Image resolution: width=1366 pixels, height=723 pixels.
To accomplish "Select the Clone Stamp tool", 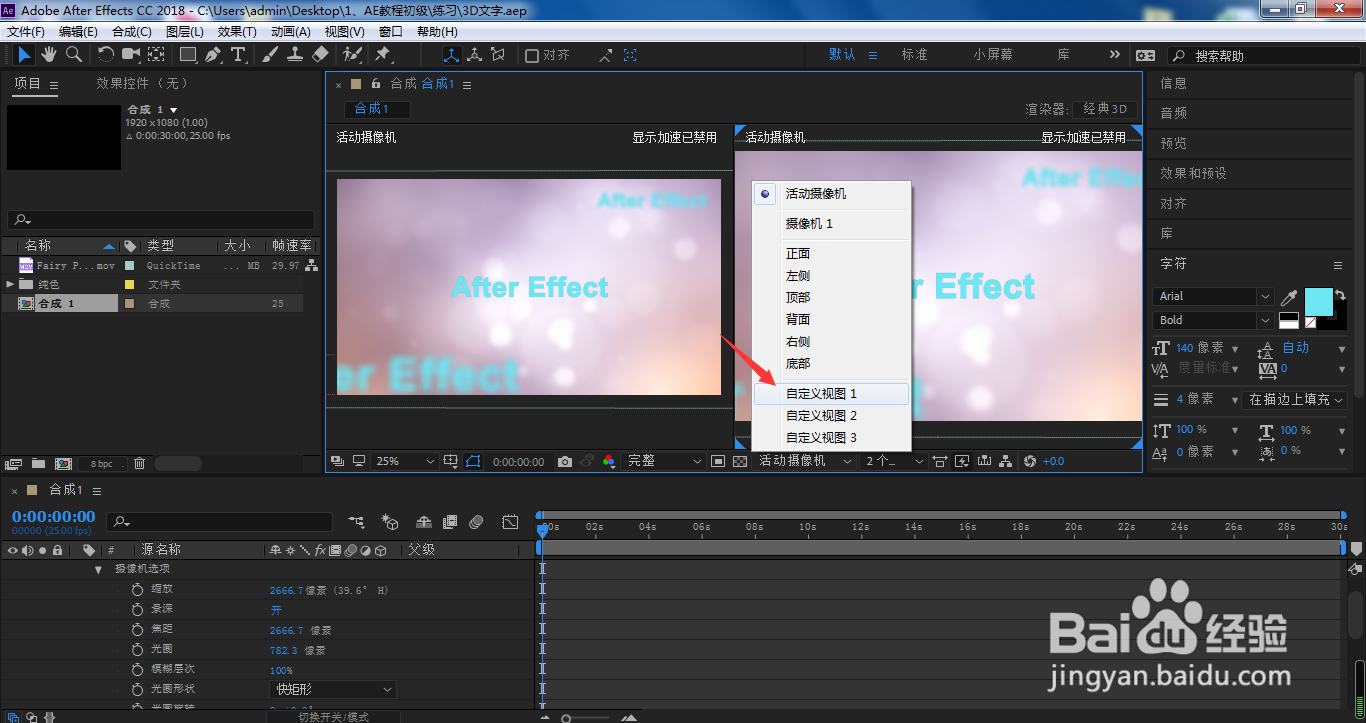I will click(295, 54).
